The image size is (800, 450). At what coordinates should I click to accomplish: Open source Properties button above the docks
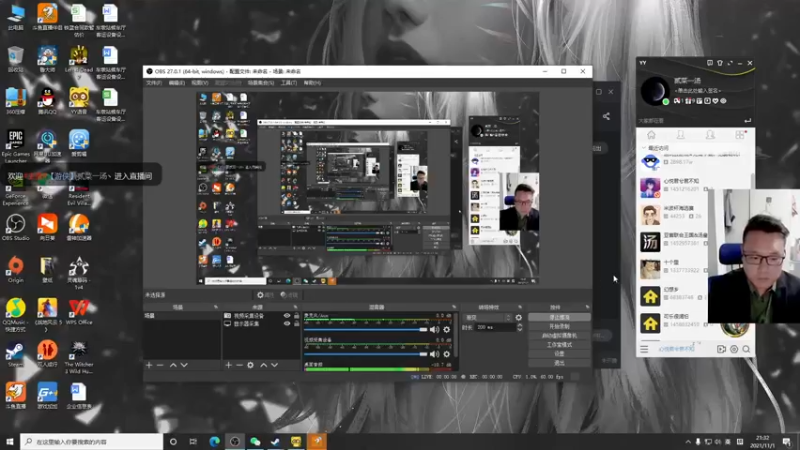265,295
